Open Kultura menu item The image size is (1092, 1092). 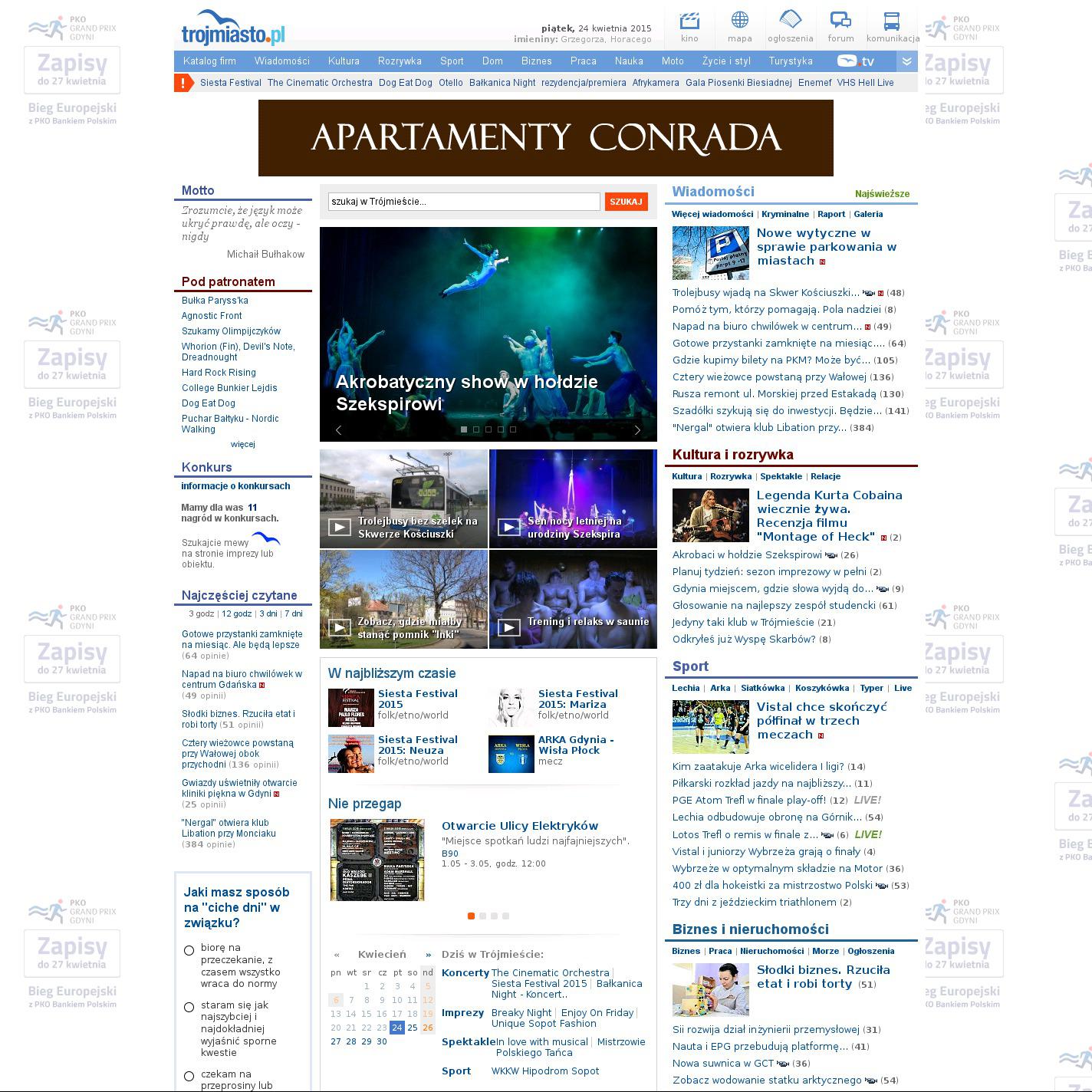344,61
